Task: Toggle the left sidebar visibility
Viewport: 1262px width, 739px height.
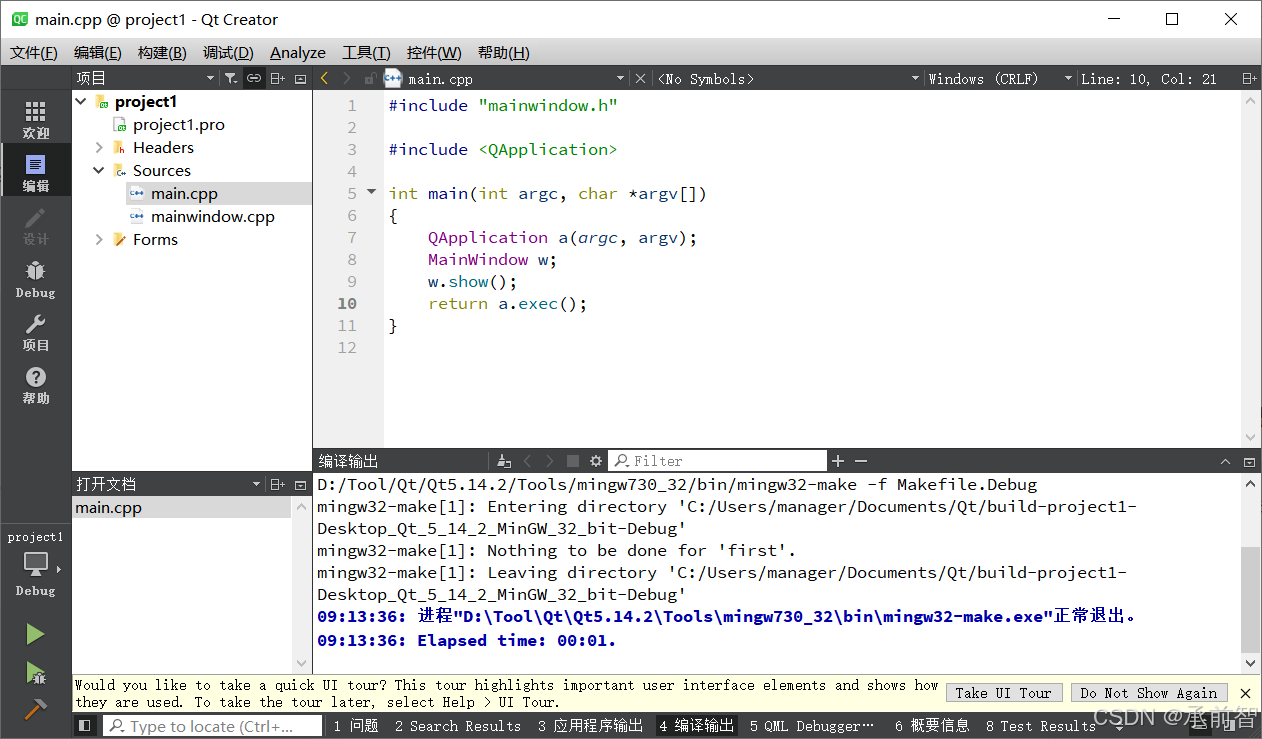Action: (x=85, y=726)
